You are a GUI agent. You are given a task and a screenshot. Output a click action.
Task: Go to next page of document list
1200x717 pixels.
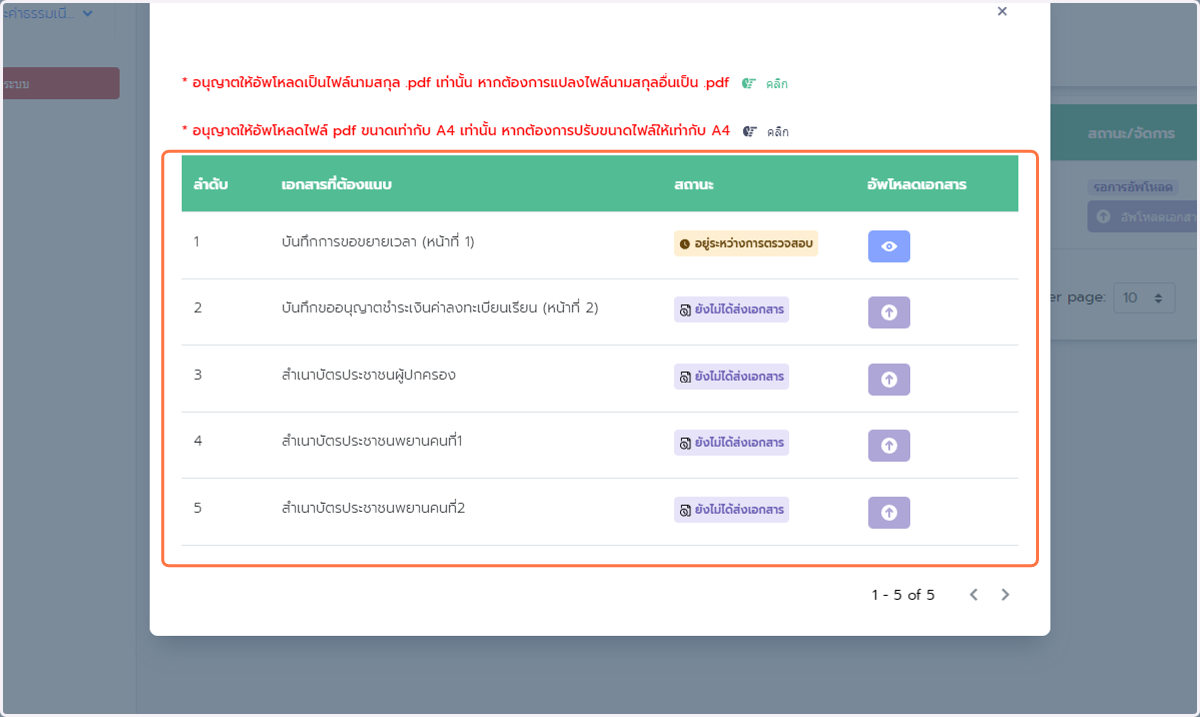tap(1005, 595)
